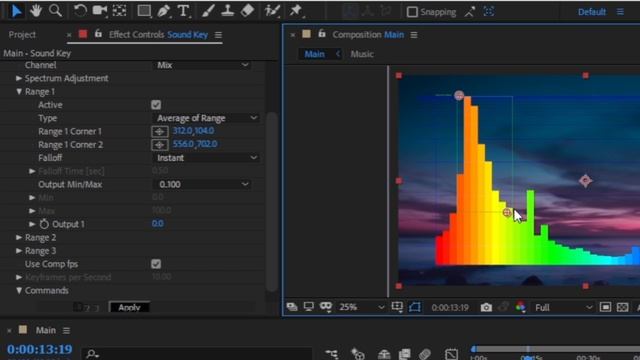
Task: Open the Show Channel color management icon
Action: [520, 307]
